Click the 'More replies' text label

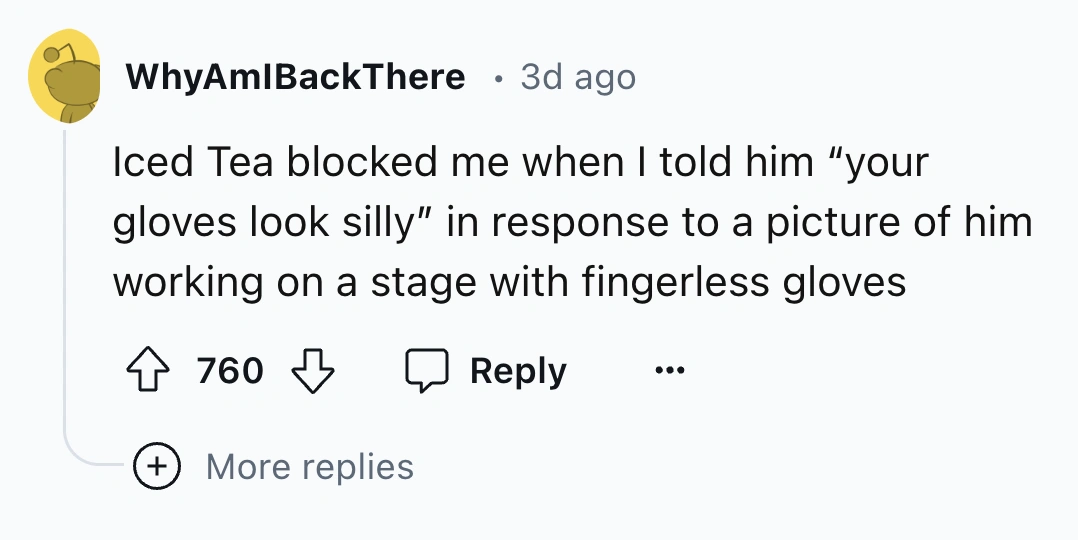(310, 467)
